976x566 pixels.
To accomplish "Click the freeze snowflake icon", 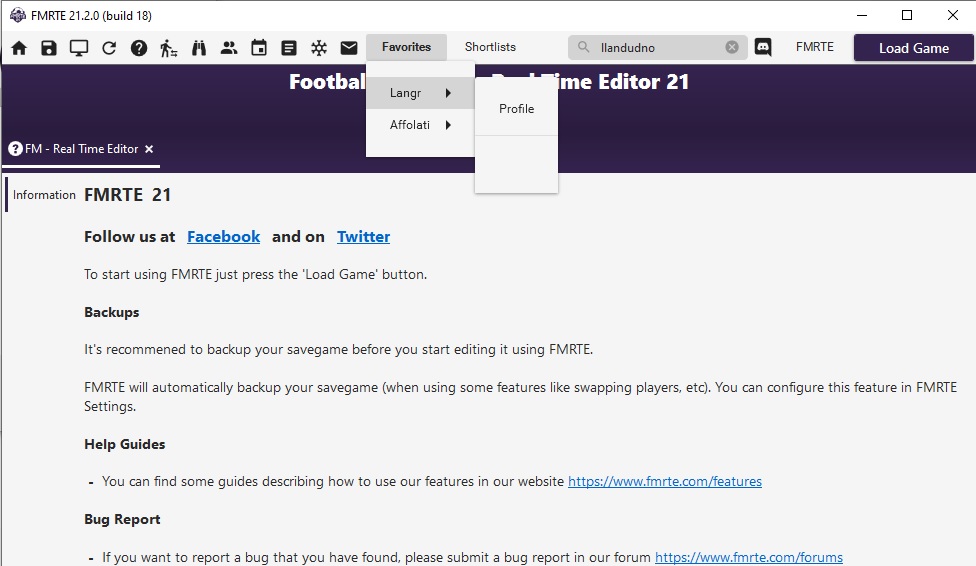I will click(319, 48).
